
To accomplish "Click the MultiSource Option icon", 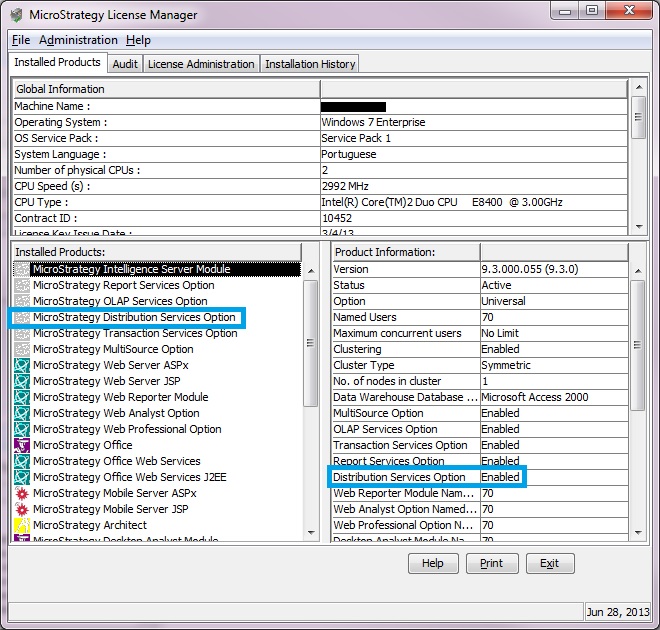I will [x=22, y=349].
